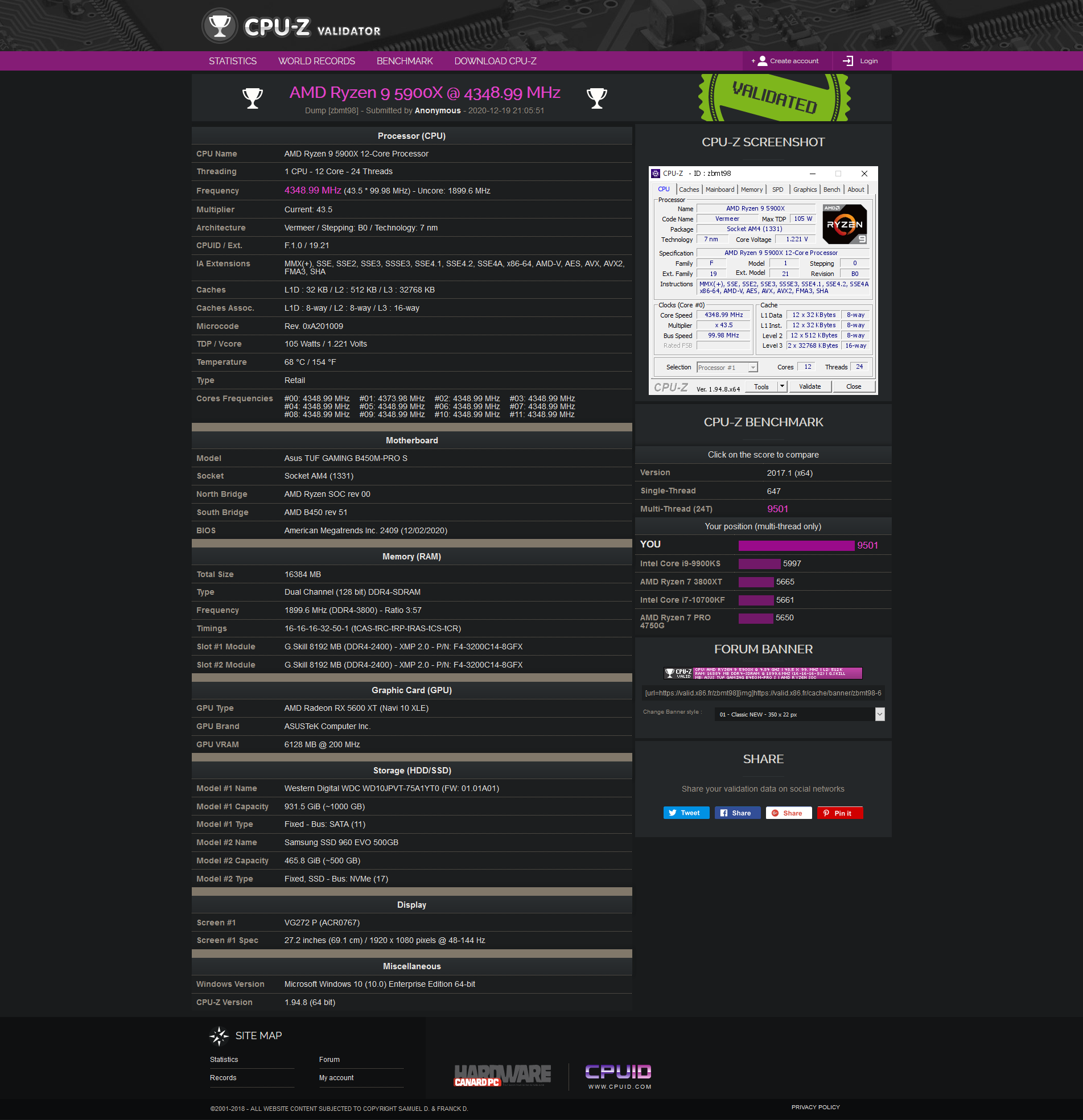Select the Graphics tab in CPU-Z screenshot

(x=805, y=190)
